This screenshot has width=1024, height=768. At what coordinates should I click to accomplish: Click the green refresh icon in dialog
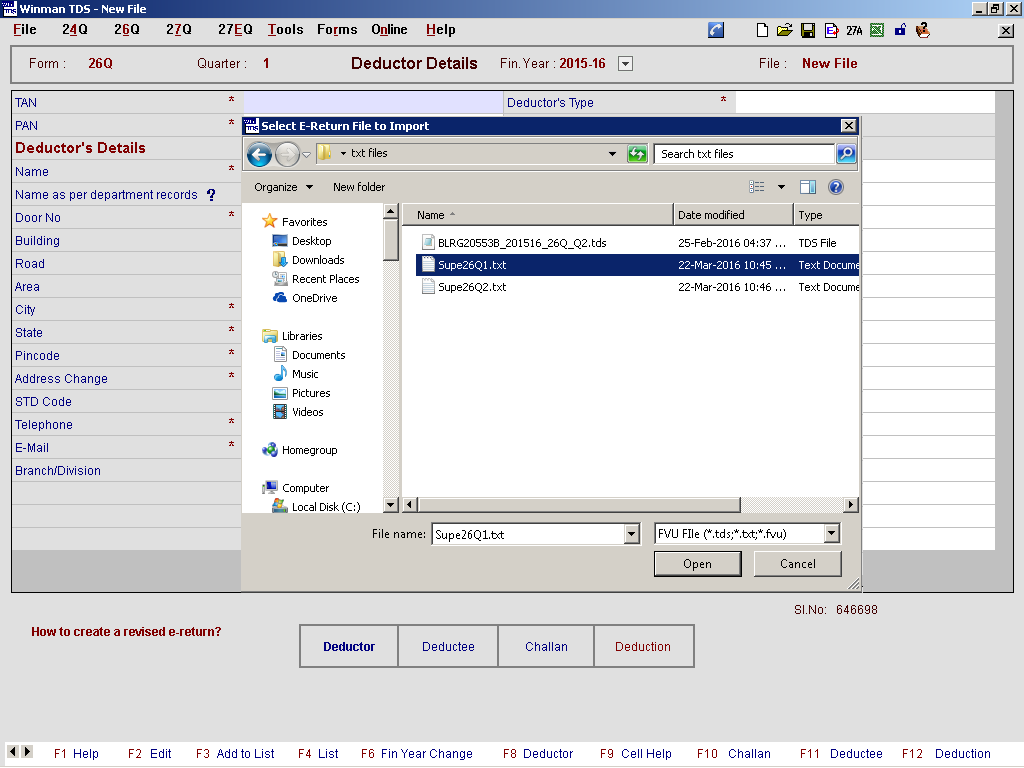(x=637, y=154)
